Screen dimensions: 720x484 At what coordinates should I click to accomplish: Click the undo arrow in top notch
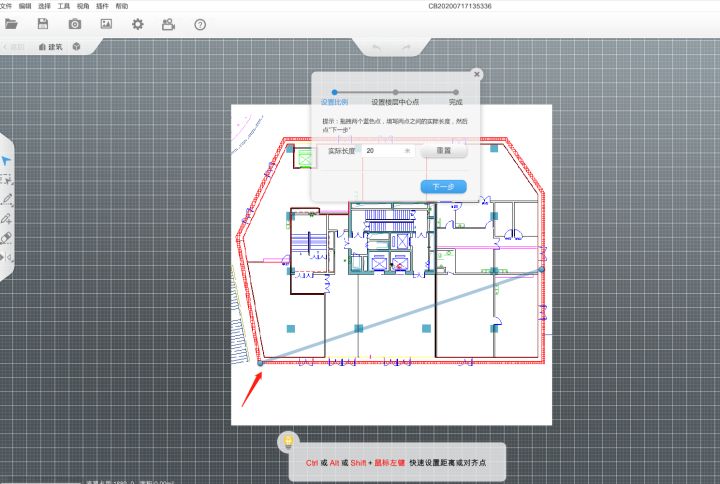point(376,47)
